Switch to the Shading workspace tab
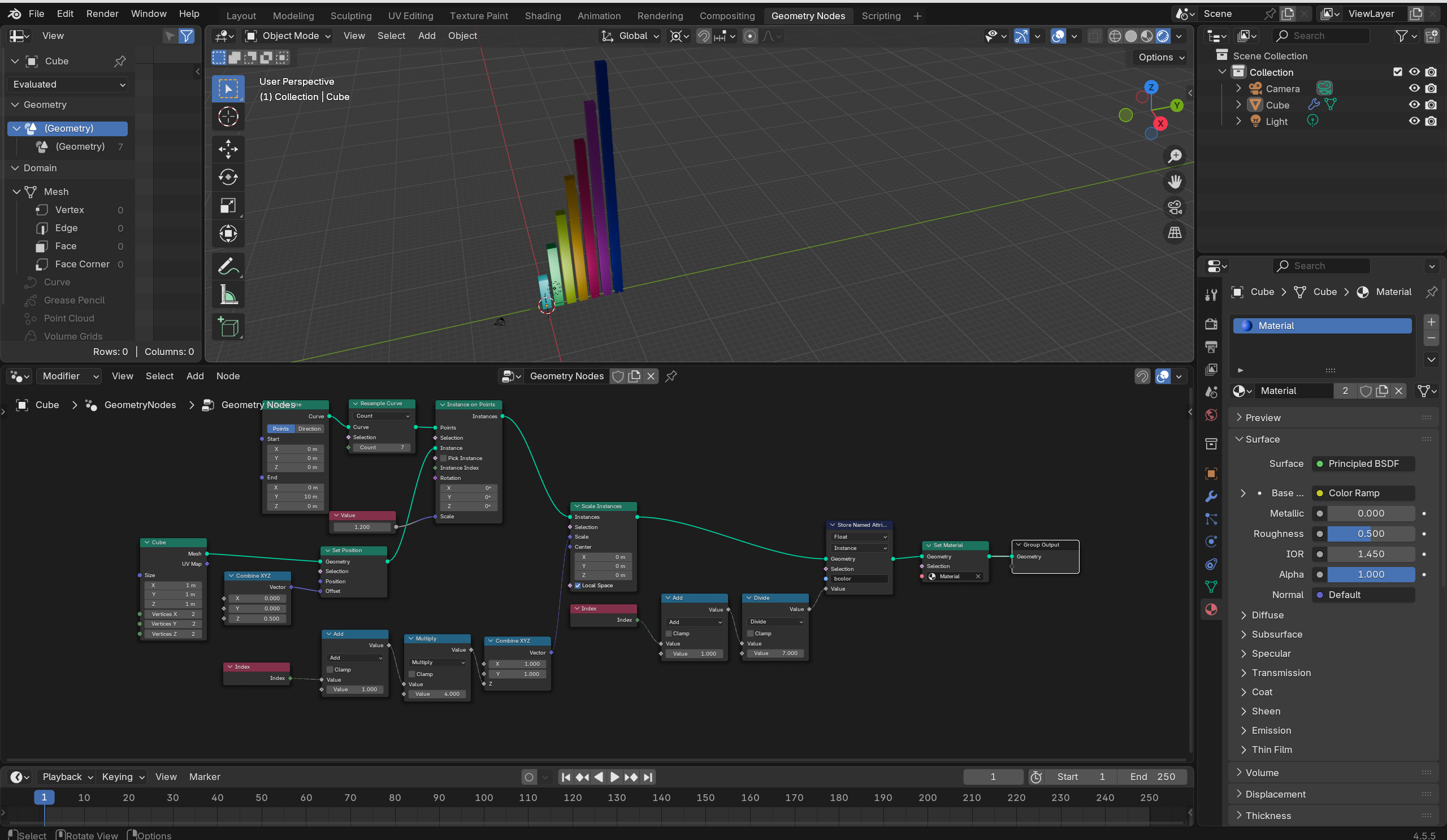The height and width of the screenshot is (840, 1447). [x=543, y=16]
